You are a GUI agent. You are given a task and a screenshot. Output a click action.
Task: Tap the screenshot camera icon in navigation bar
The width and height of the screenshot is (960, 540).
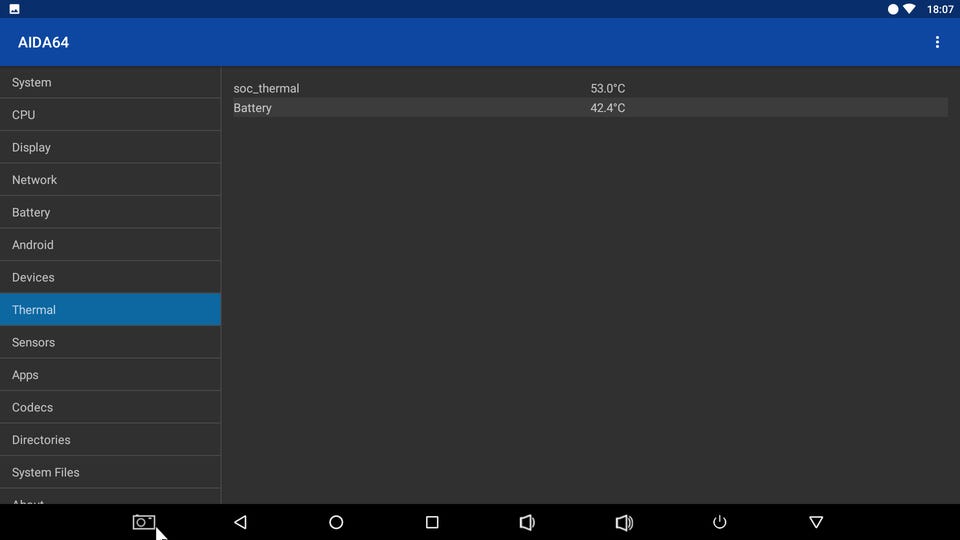144,522
